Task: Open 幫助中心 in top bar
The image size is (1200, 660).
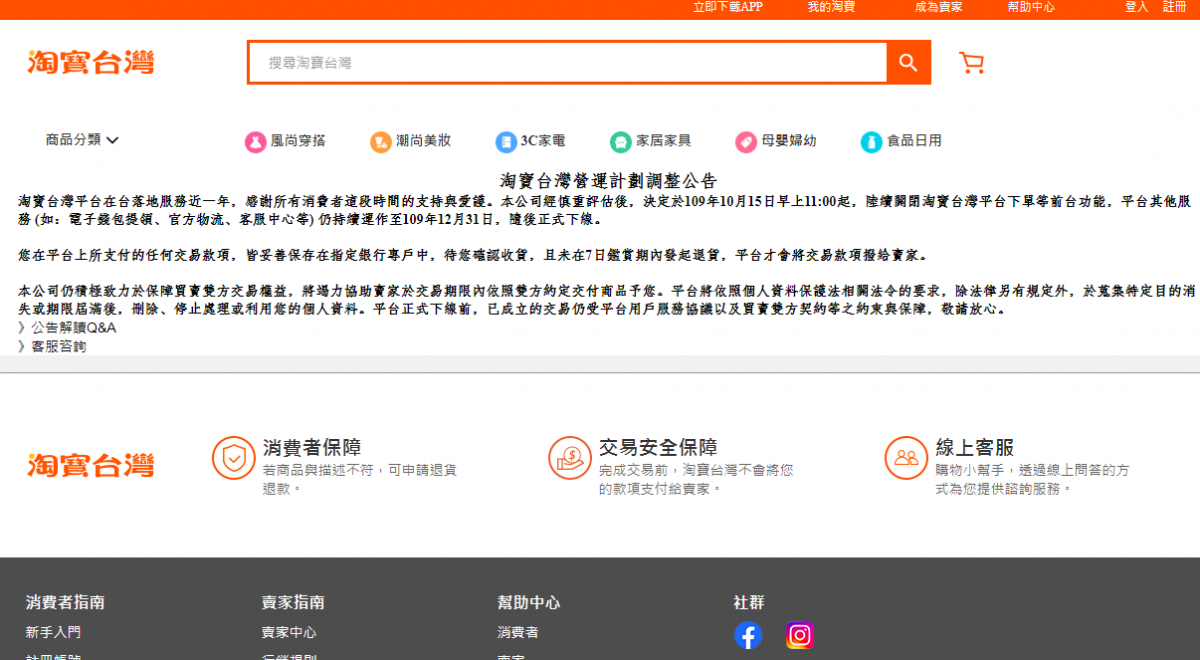Action: click(x=1031, y=7)
